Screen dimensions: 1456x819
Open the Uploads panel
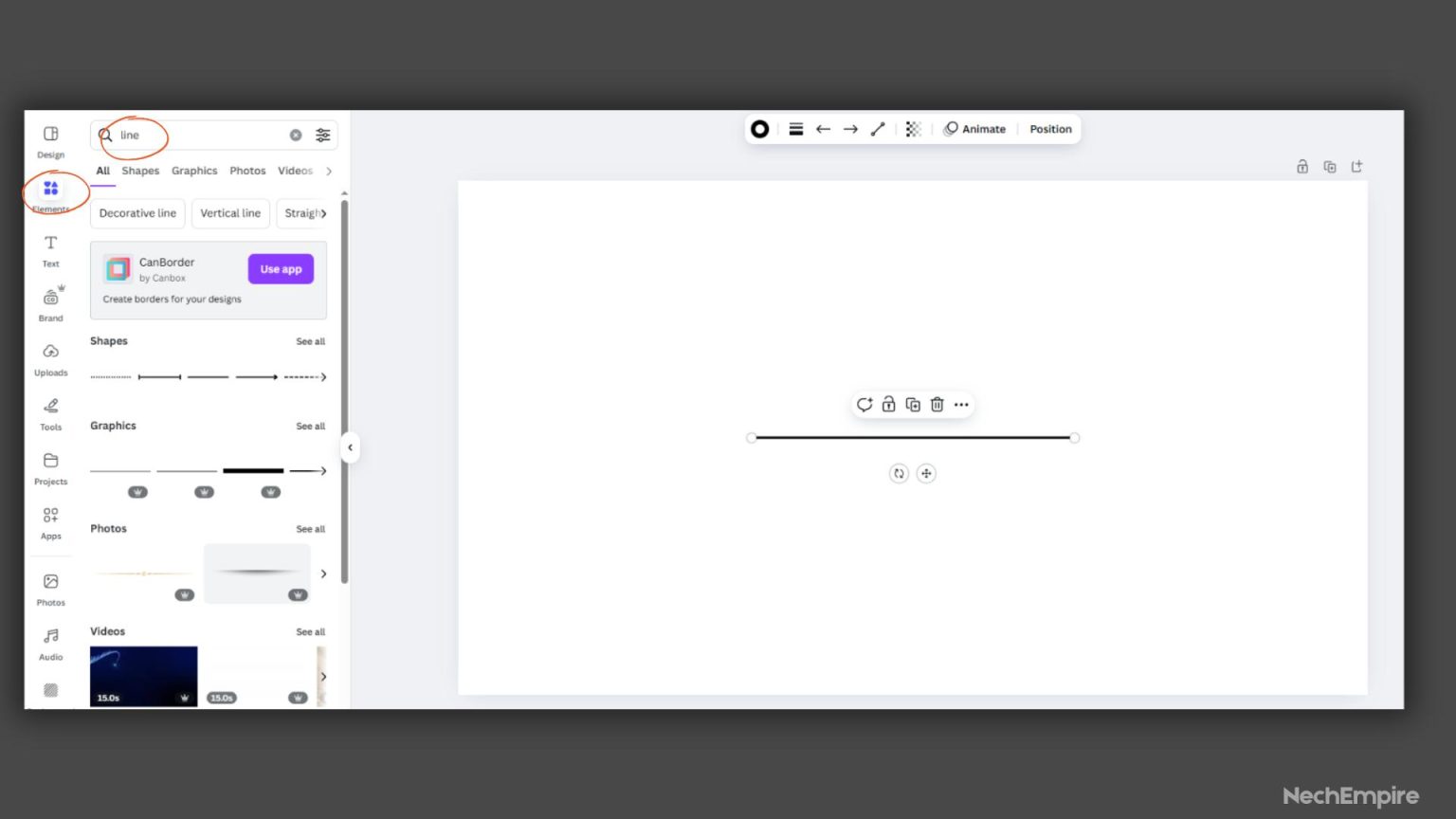click(x=50, y=358)
